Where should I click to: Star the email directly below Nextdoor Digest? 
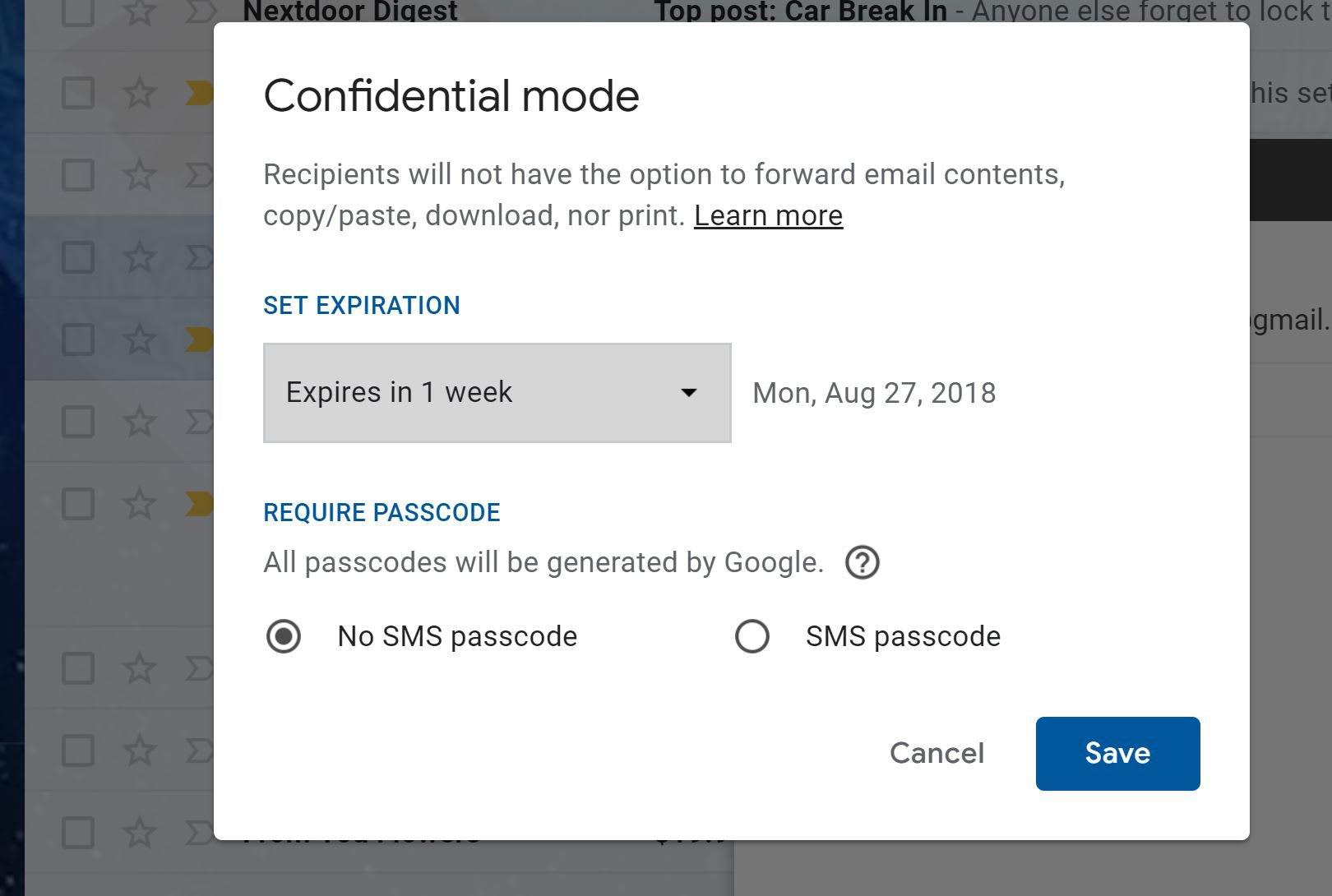(139, 93)
